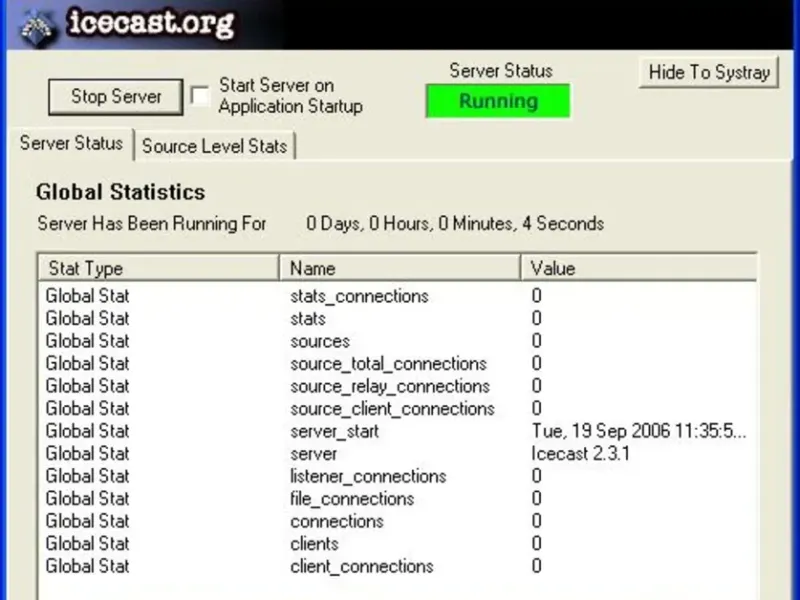Enable Start Server on Application Startup checkbox

click(199, 96)
